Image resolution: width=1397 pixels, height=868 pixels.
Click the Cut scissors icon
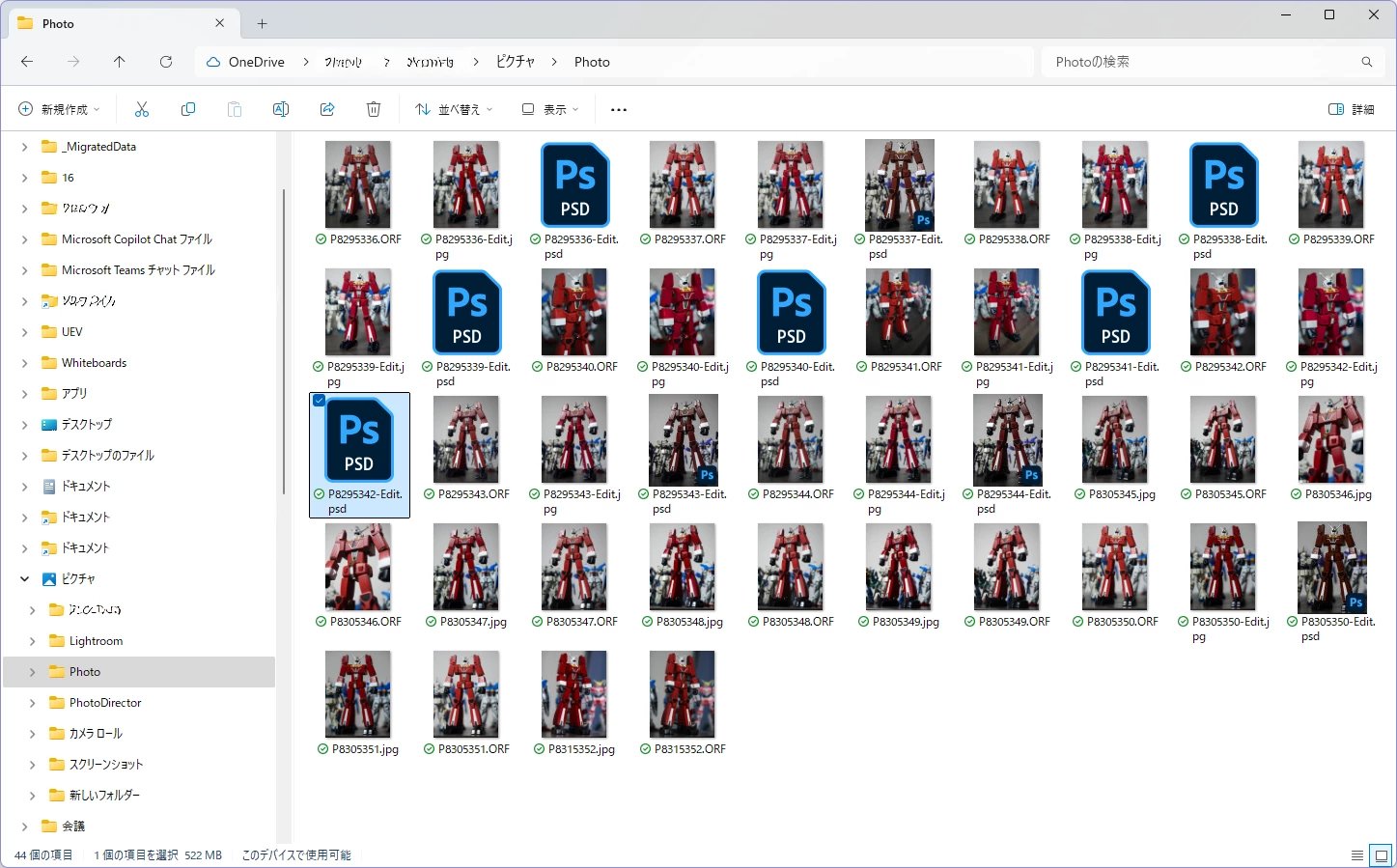(142, 109)
